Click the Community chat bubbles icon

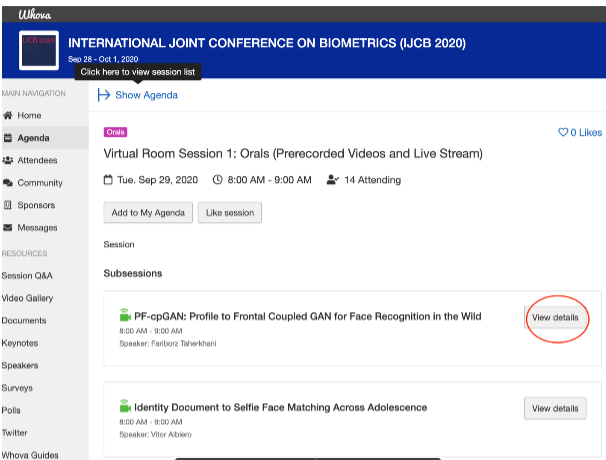[8, 182]
